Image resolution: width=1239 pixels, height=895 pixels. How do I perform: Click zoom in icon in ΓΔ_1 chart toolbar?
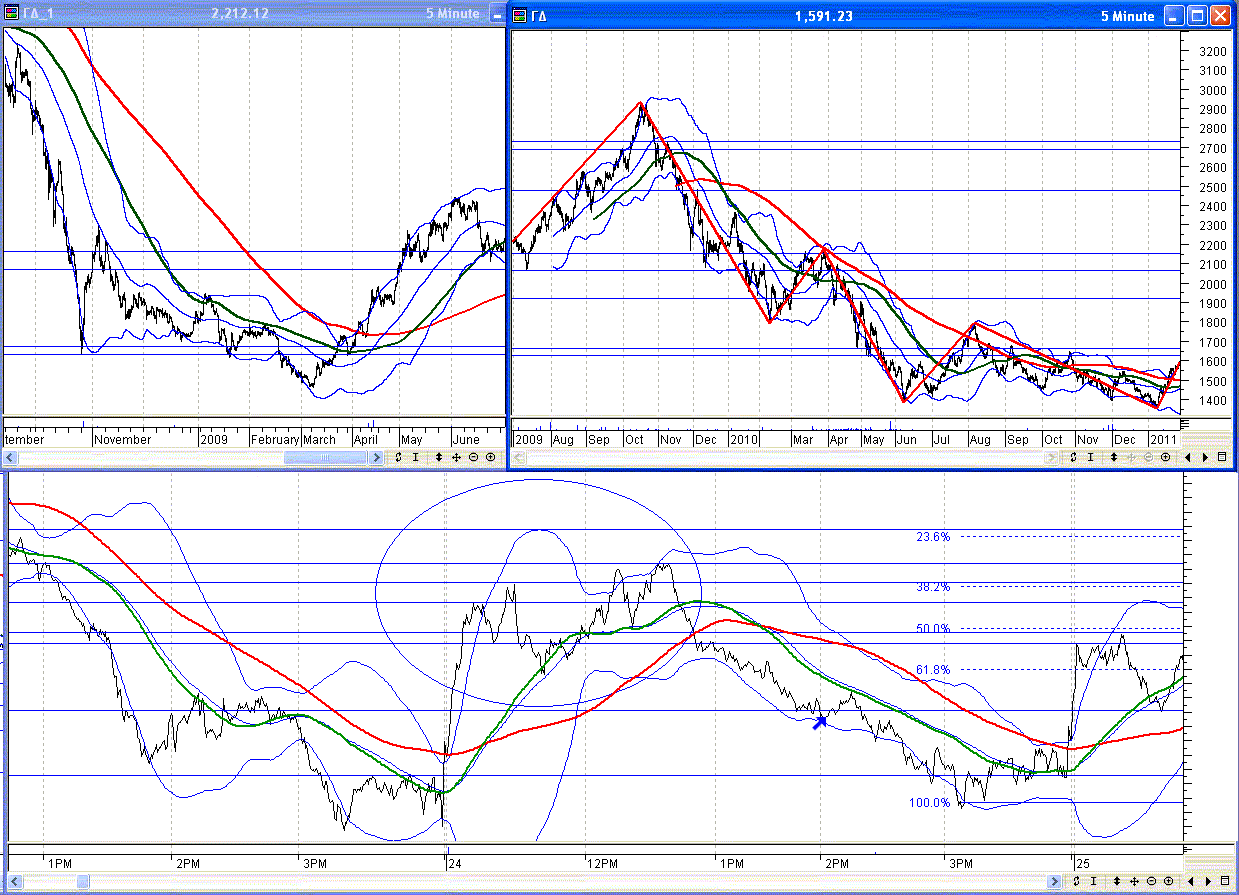click(x=490, y=457)
